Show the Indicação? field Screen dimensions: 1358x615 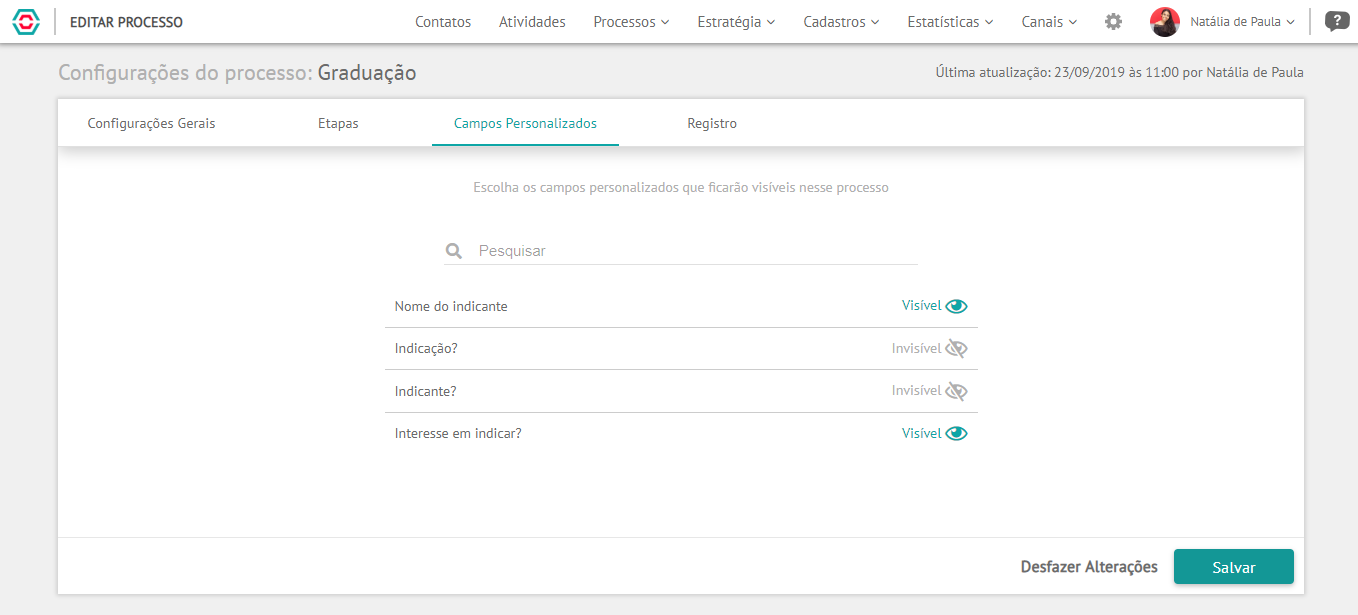(930, 349)
